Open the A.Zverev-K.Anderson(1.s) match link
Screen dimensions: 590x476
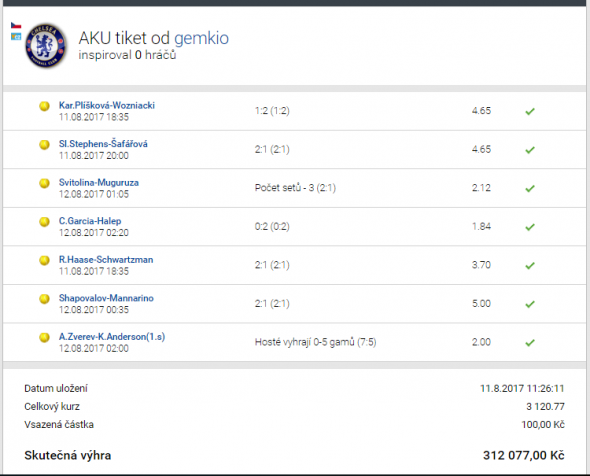(x=112, y=336)
